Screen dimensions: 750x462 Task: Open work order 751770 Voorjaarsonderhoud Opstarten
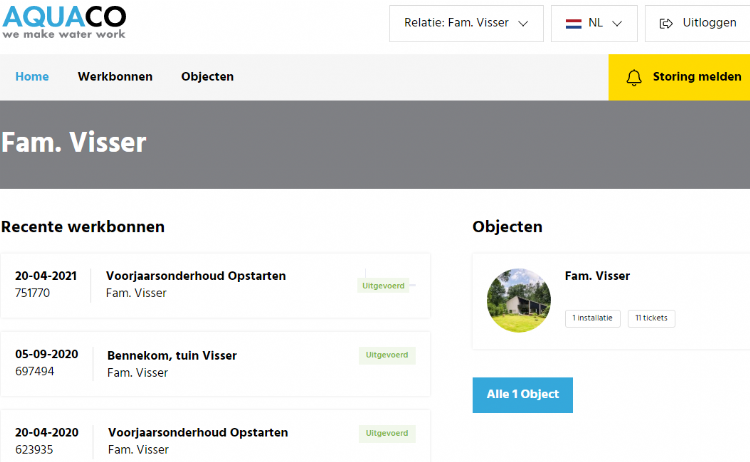click(196, 276)
